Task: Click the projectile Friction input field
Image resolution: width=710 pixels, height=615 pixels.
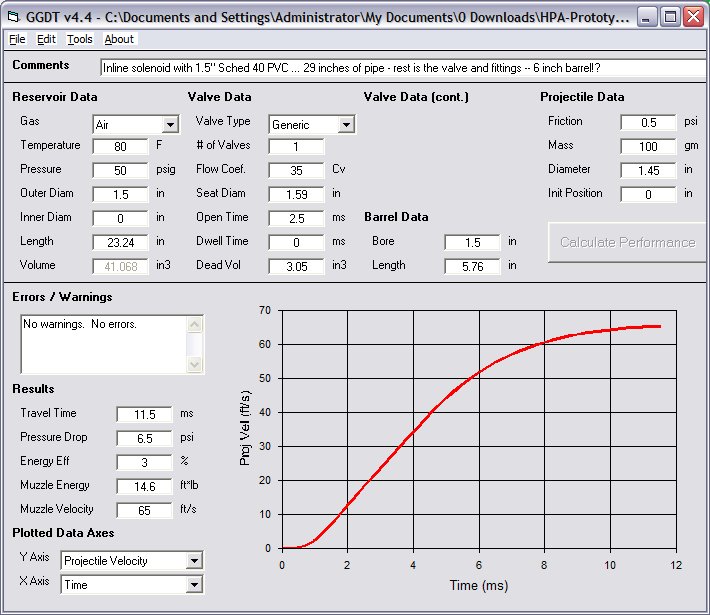Action: coord(648,122)
